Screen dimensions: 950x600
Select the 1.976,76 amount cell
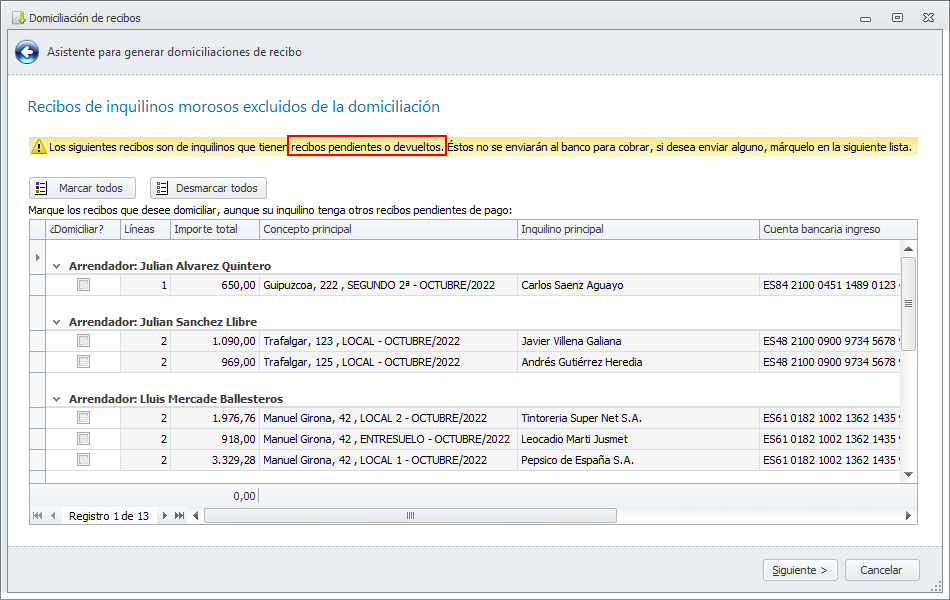click(x=215, y=418)
